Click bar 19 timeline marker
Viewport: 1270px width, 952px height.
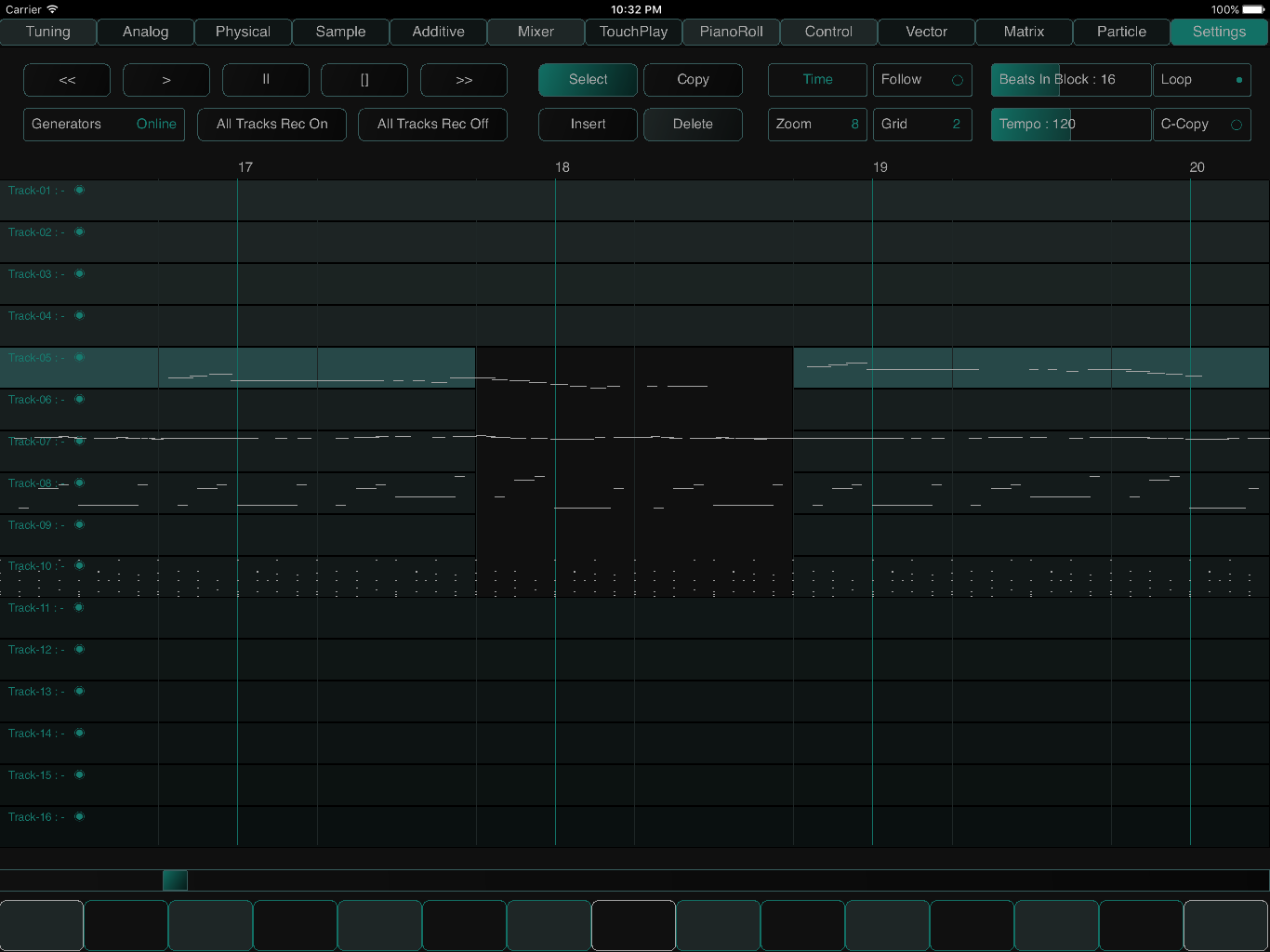[x=880, y=167]
